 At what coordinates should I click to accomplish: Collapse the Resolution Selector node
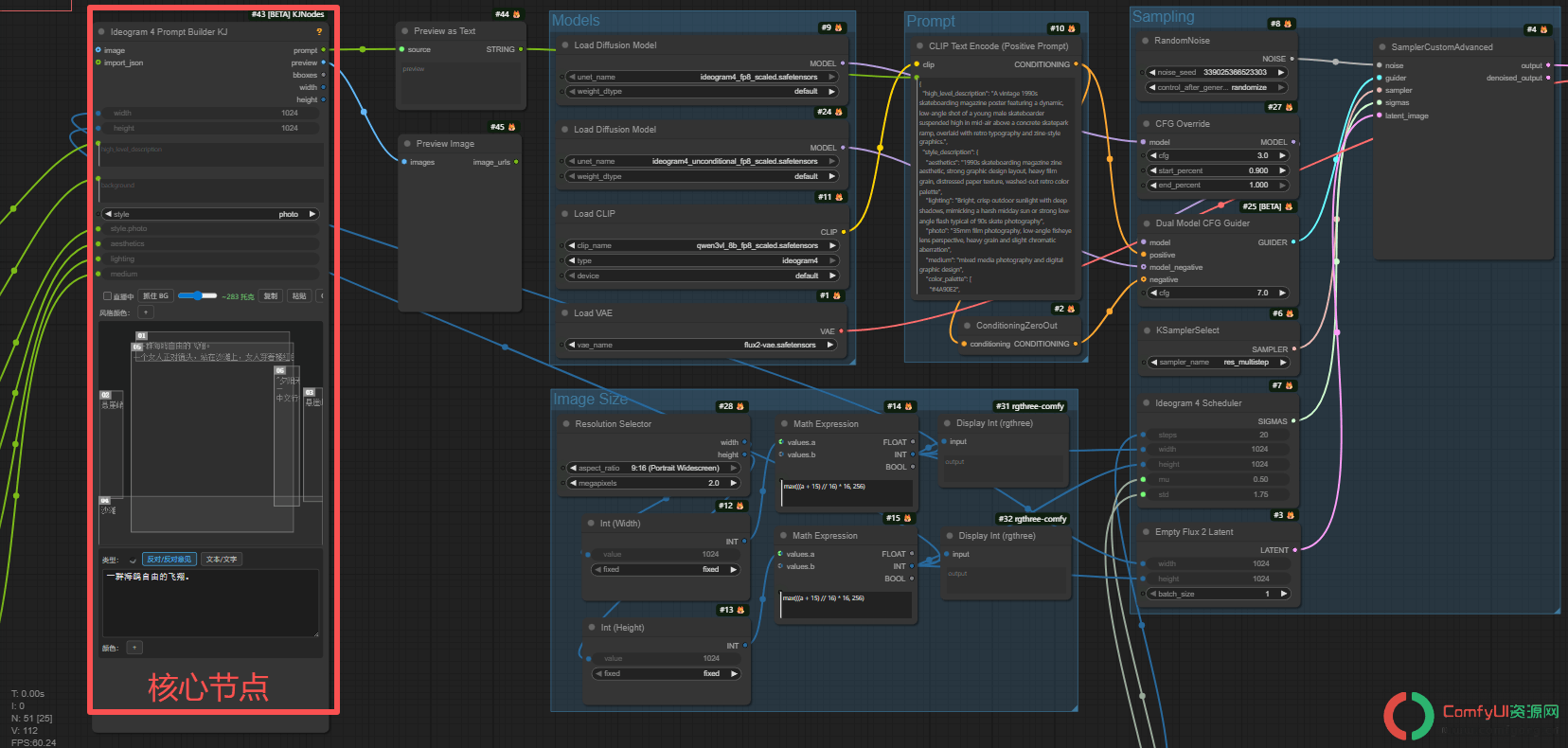[x=566, y=424]
